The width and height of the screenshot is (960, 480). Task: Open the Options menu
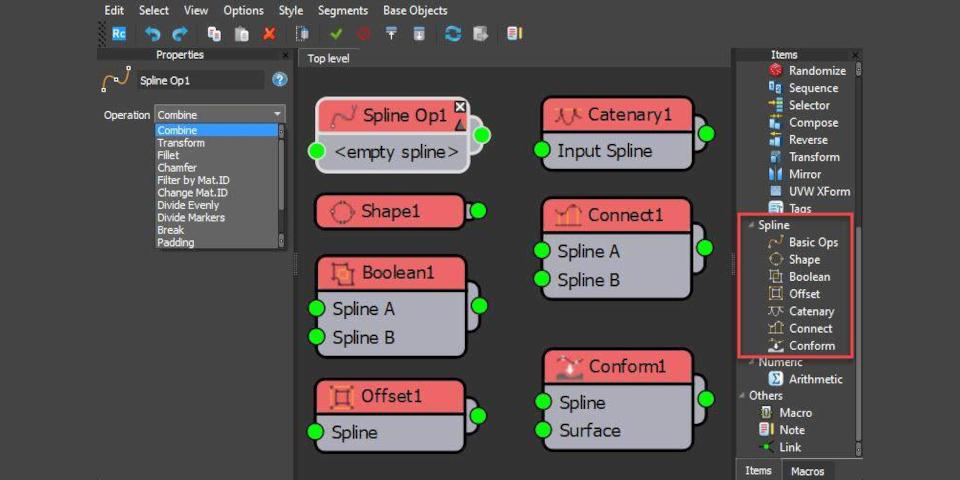click(243, 10)
